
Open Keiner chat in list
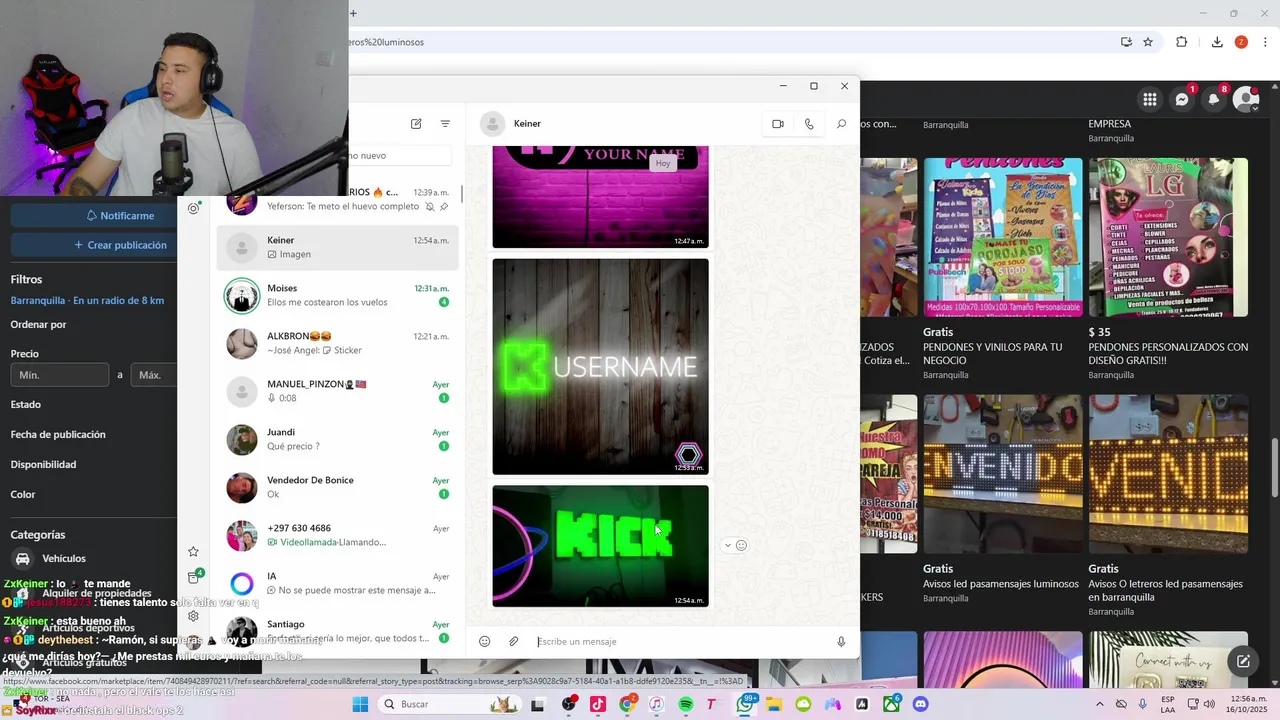click(338, 247)
